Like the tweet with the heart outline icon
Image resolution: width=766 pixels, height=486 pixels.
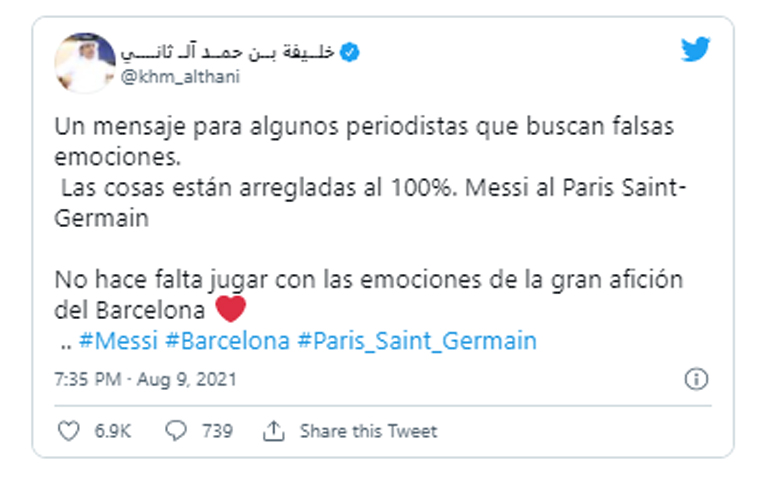coord(69,431)
